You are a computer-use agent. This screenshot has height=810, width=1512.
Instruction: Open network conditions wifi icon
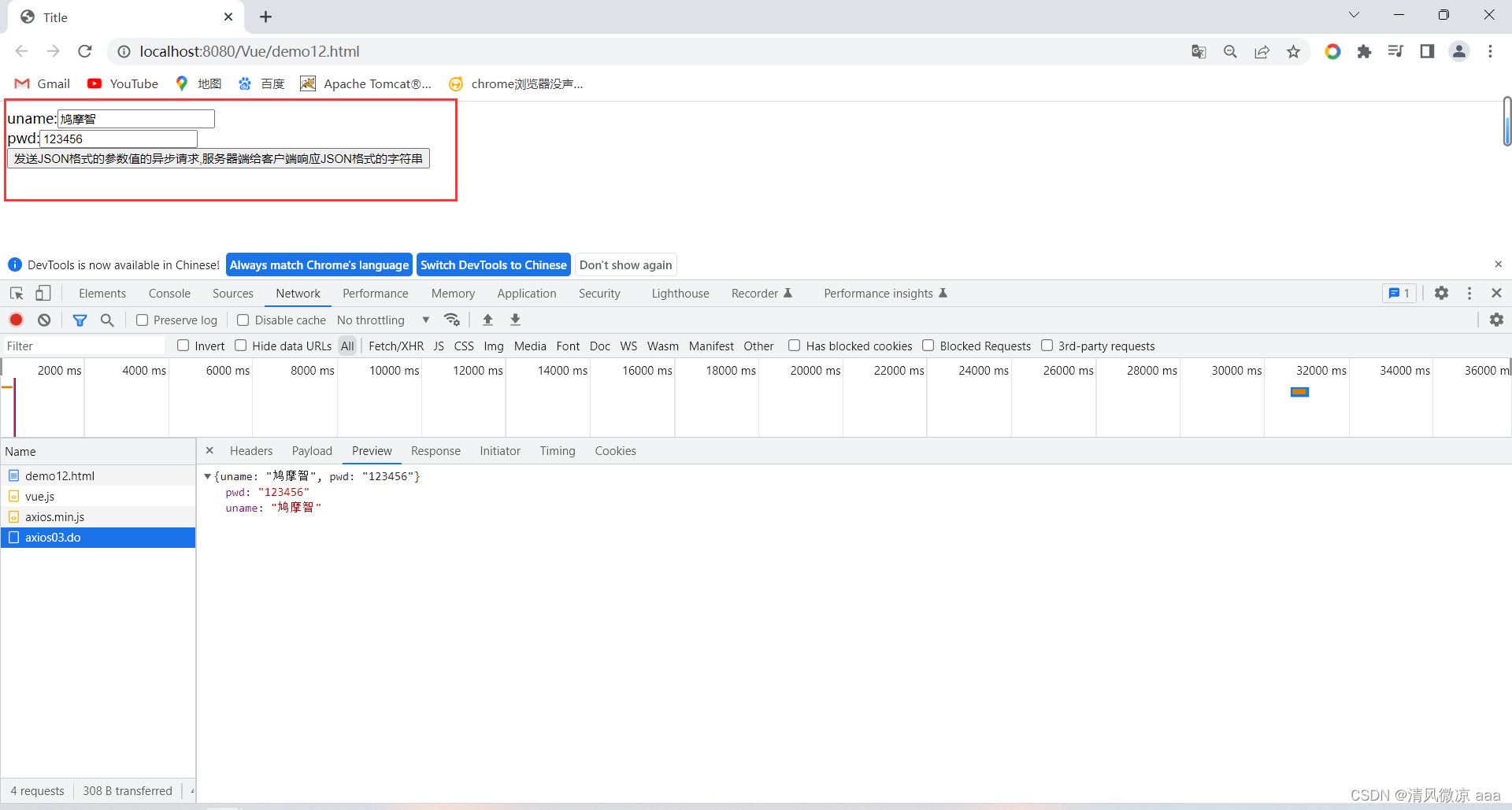pyautogui.click(x=452, y=320)
